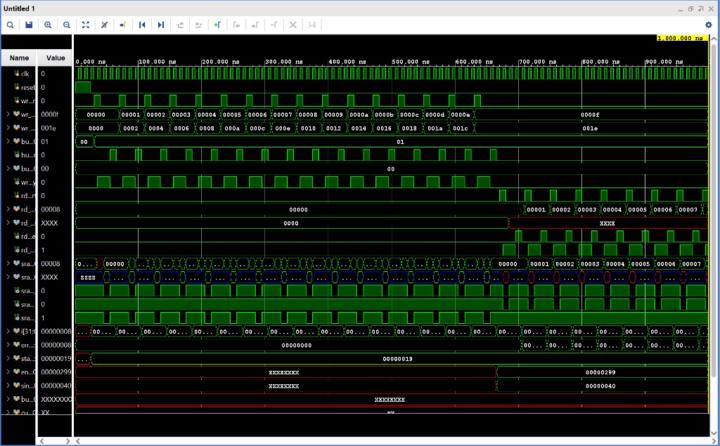
Task: Select the reset signal row
Action: 27,87
